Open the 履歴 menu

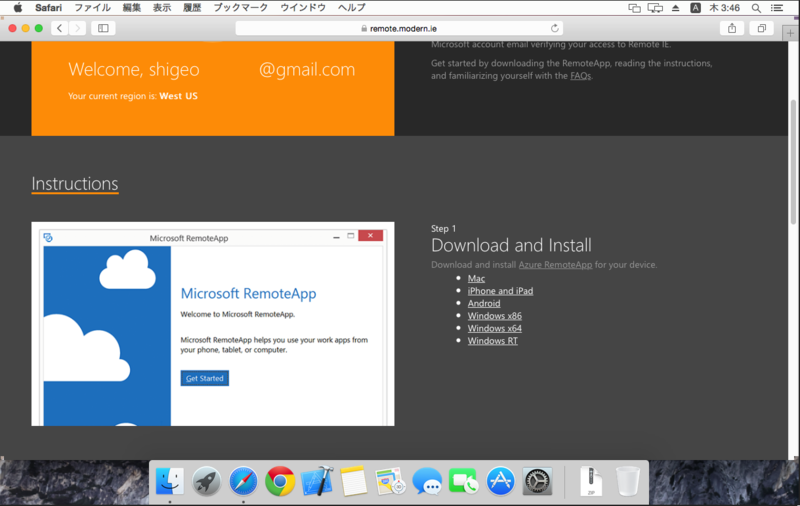[192, 8]
